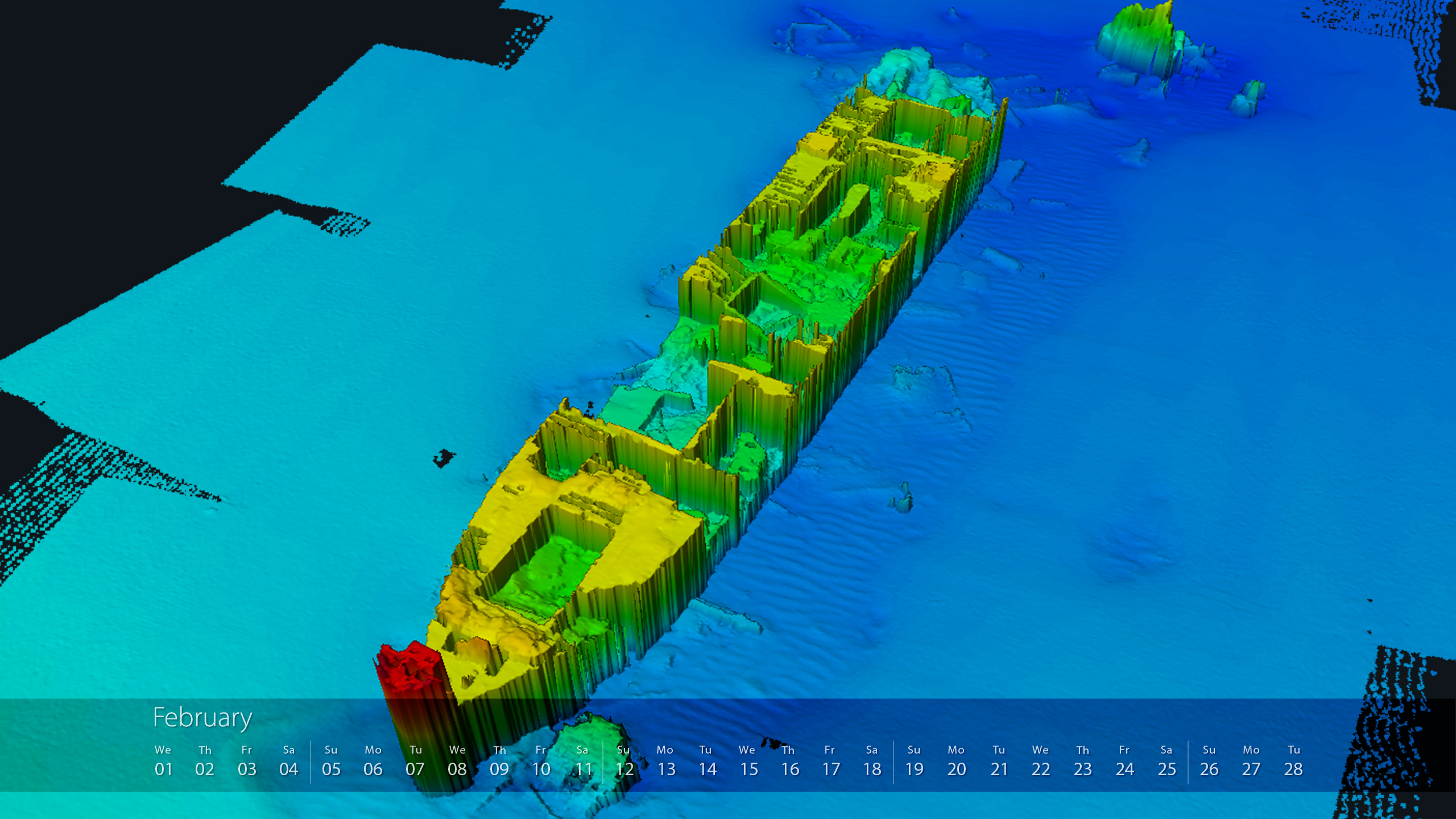
Task: Select Monday 06 in the calendar
Action: pyautogui.click(x=373, y=761)
